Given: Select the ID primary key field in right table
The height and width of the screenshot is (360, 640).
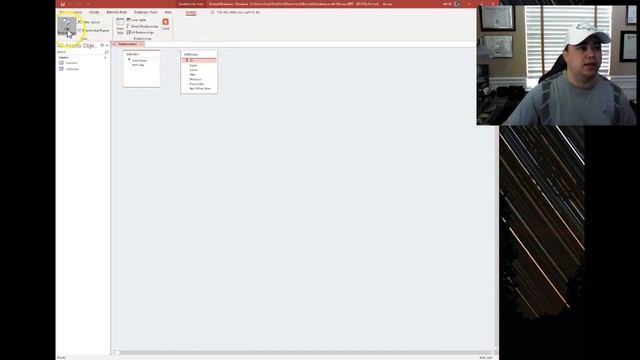Looking at the screenshot, I should (x=199, y=60).
